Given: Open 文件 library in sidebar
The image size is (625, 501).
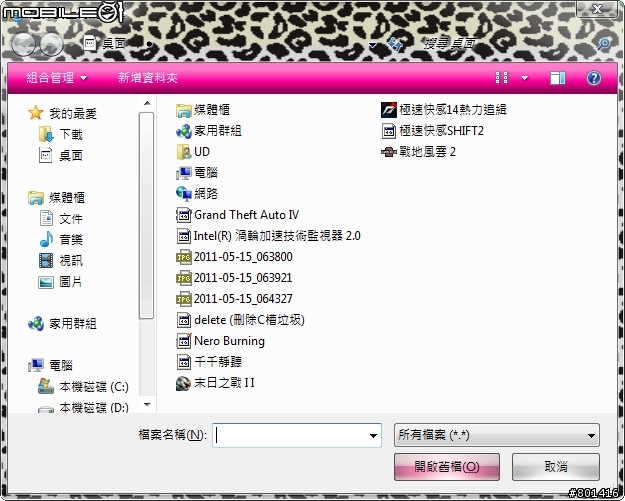Looking at the screenshot, I should coord(61,218).
